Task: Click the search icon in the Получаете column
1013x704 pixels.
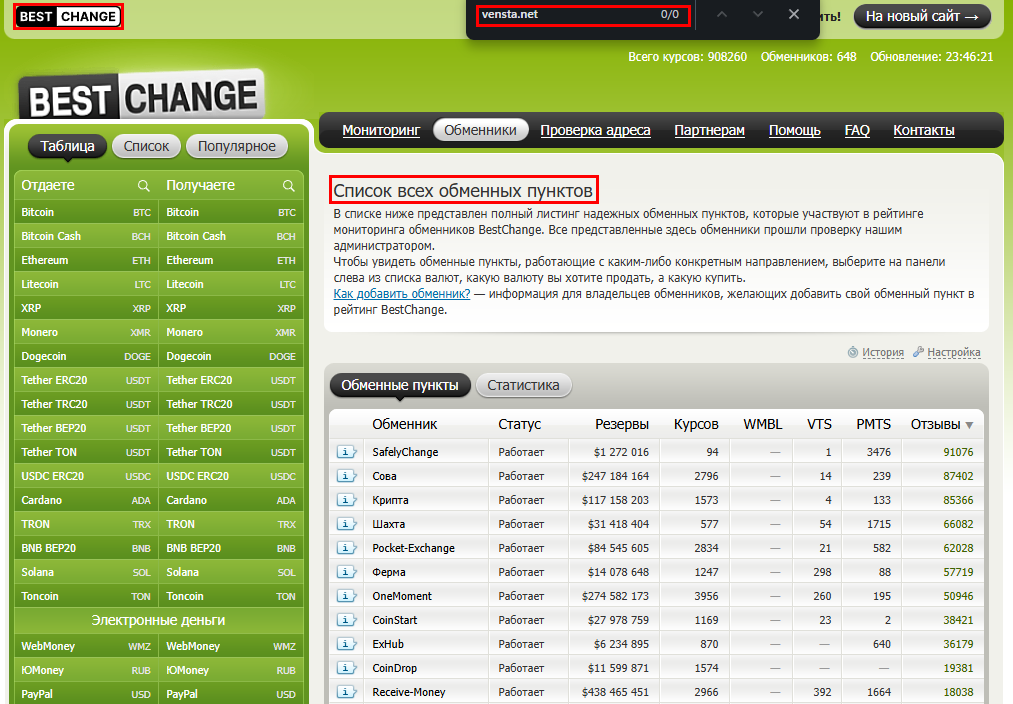Action: tap(289, 186)
